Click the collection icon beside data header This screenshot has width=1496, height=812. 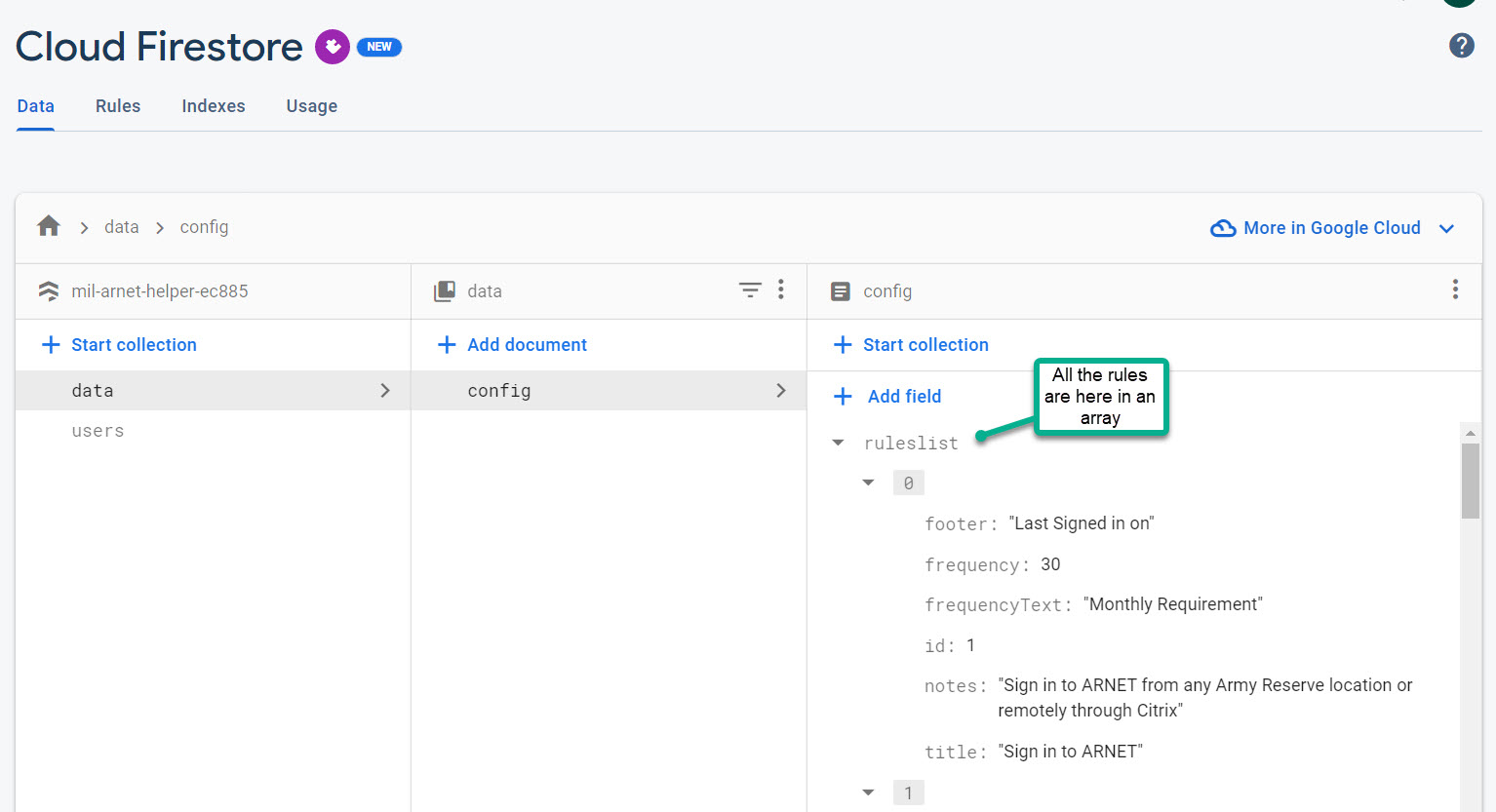445,290
